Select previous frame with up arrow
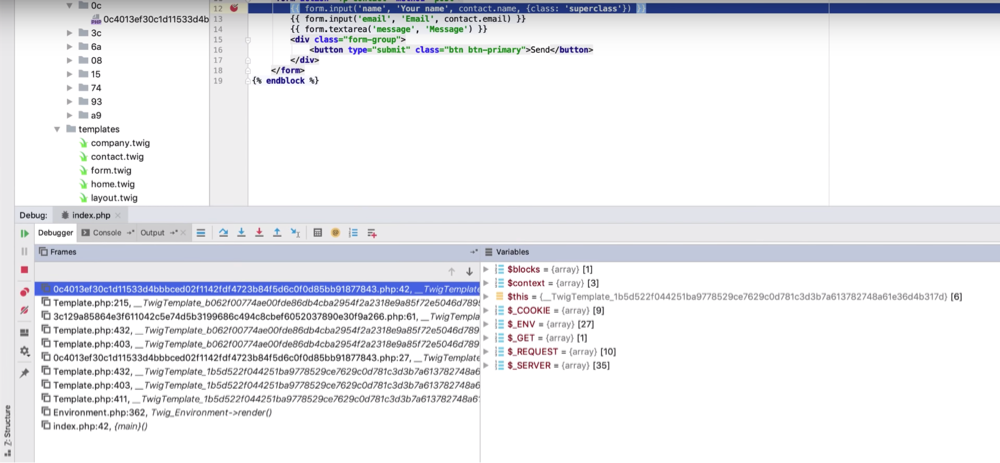This screenshot has width=1000, height=463. pyautogui.click(x=452, y=271)
